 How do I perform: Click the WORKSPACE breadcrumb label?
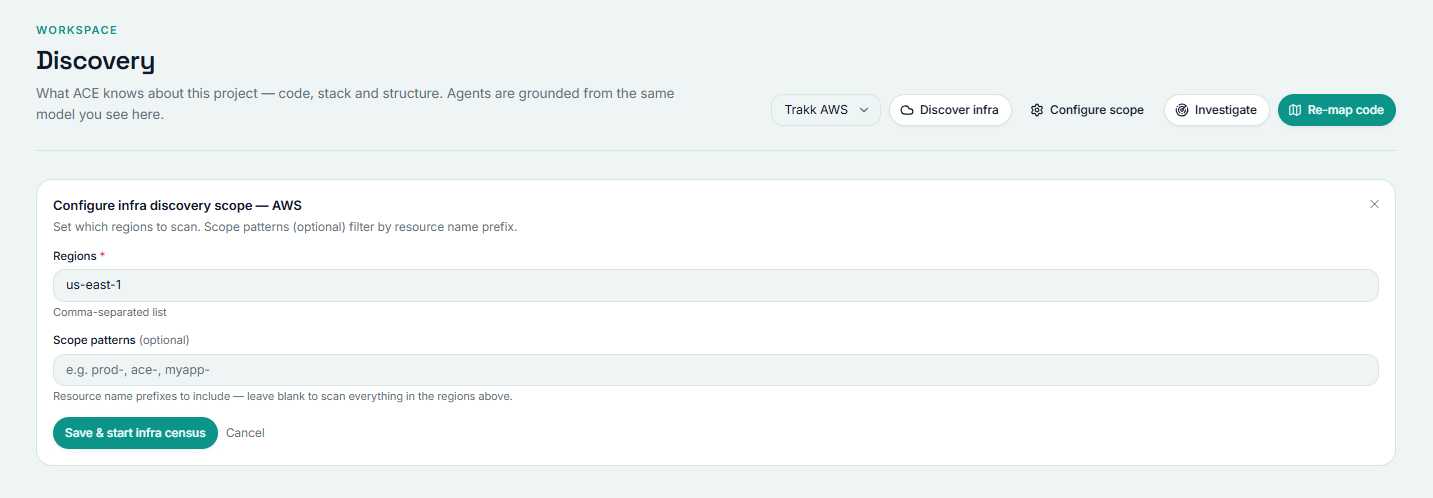click(x=77, y=30)
